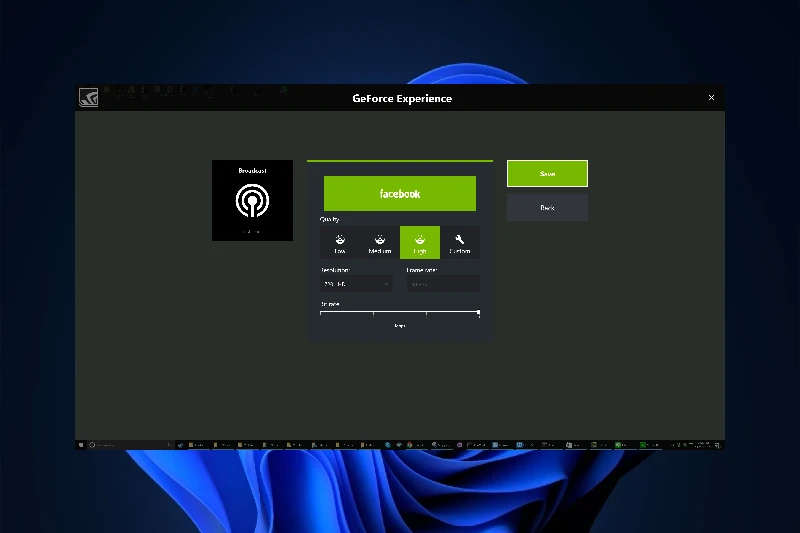The width and height of the screenshot is (800, 533).
Task: Choose the High quality preset
Action: point(420,242)
